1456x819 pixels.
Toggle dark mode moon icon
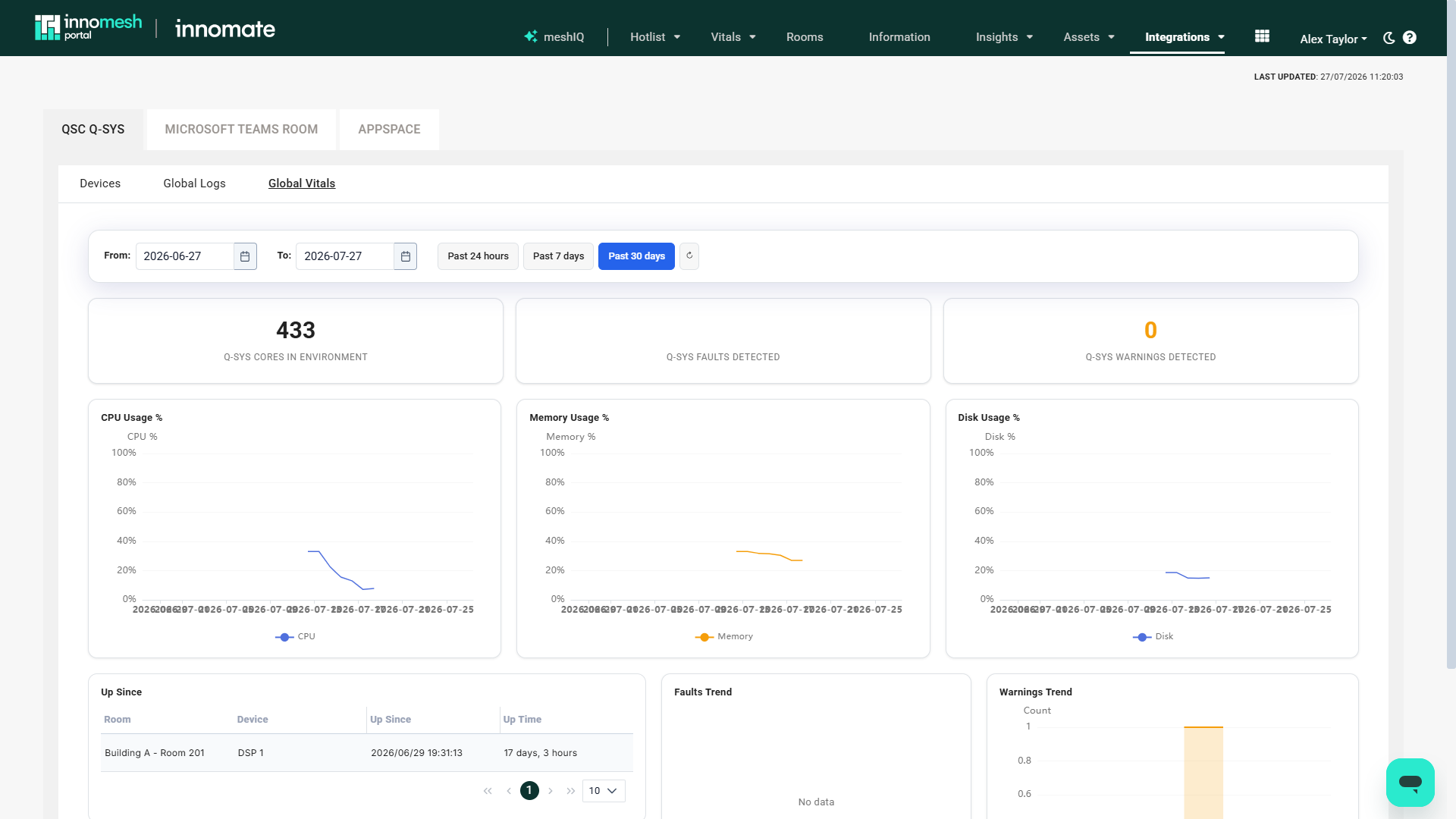(1389, 37)
